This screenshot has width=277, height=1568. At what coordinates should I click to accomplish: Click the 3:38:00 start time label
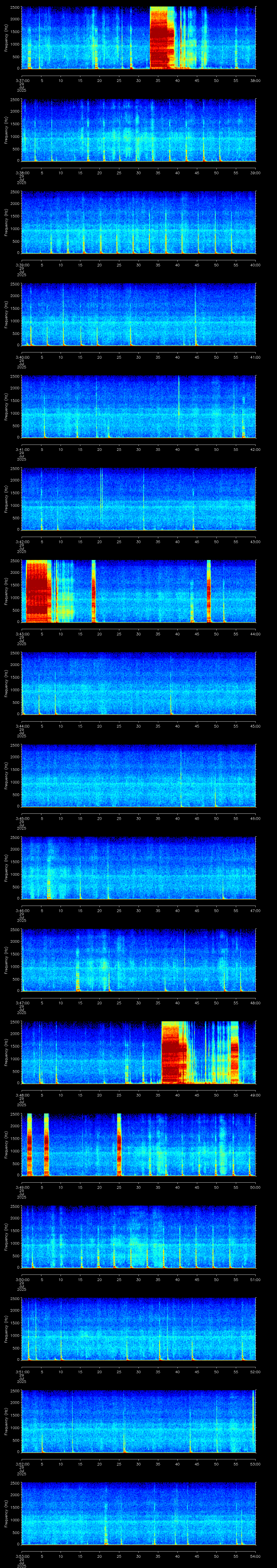(x=22, y=173)
